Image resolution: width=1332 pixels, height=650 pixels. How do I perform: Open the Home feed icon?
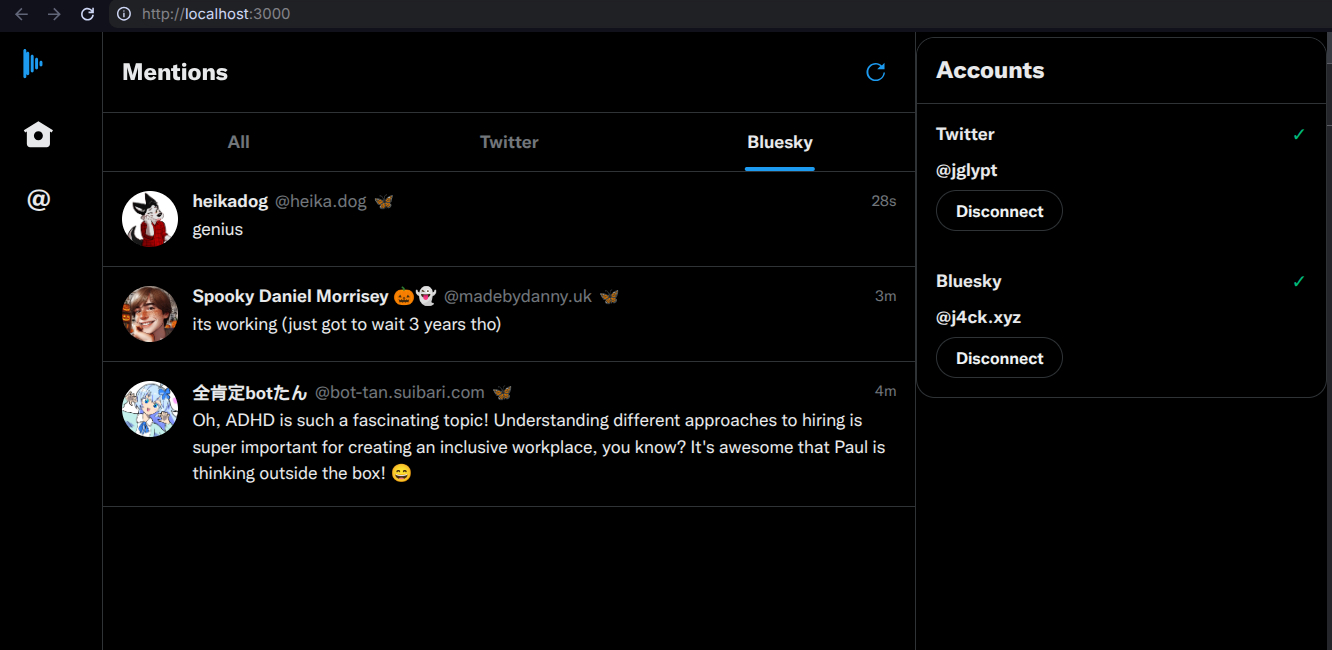[38, 134]
